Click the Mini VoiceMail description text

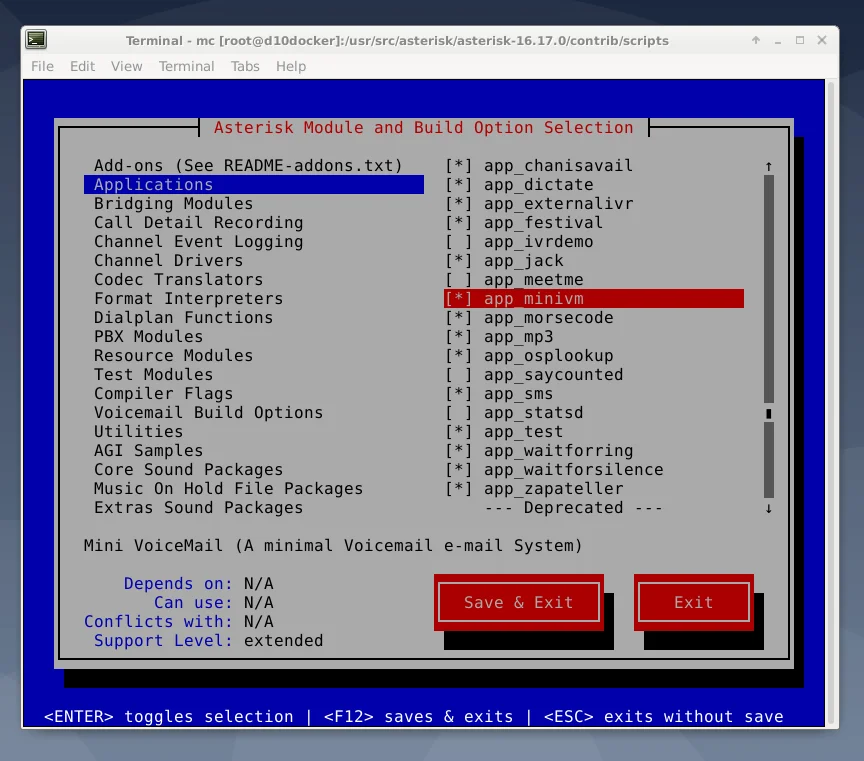[x=333, y=546]
